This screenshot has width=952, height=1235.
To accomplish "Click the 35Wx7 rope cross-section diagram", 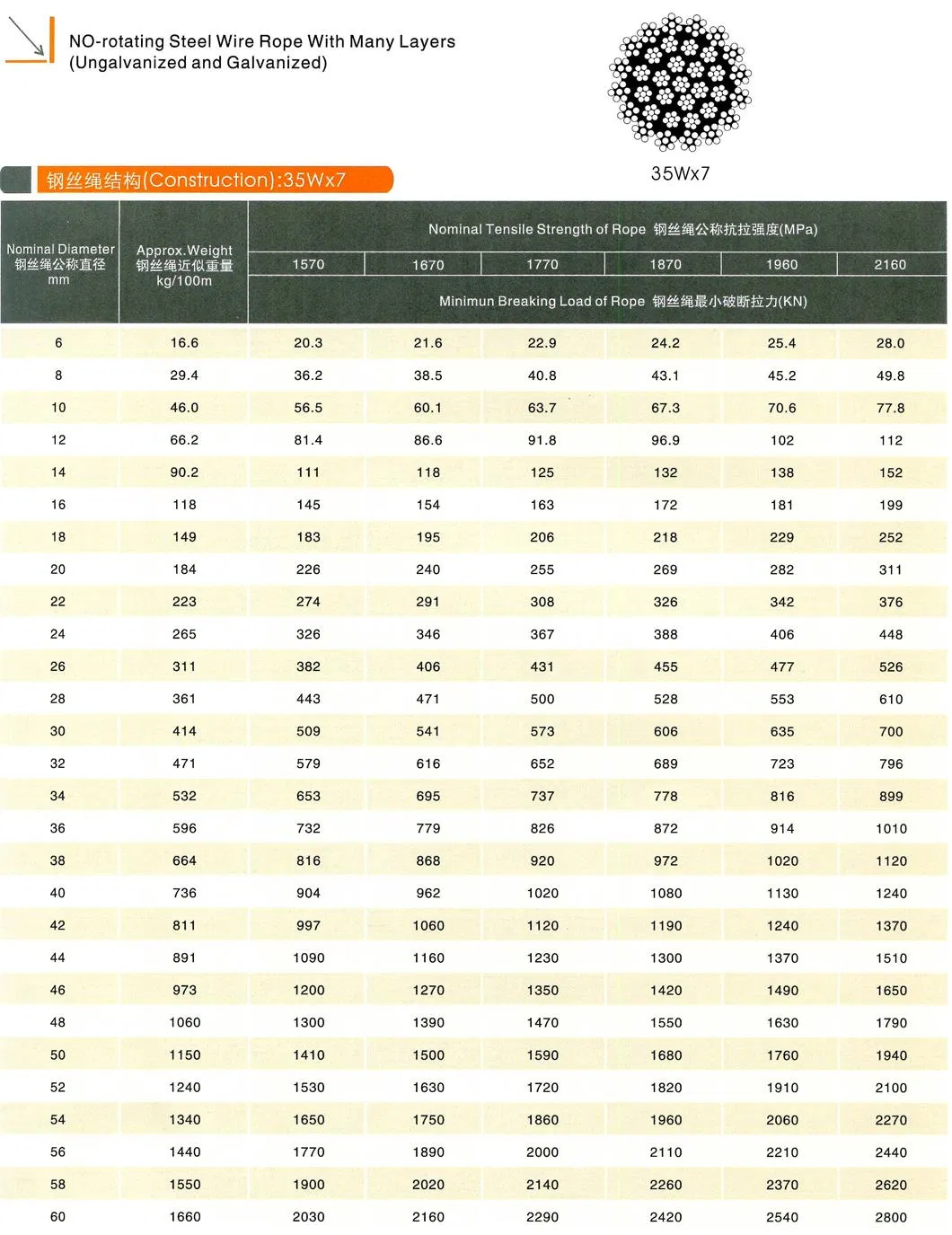I will click(680, 82).
